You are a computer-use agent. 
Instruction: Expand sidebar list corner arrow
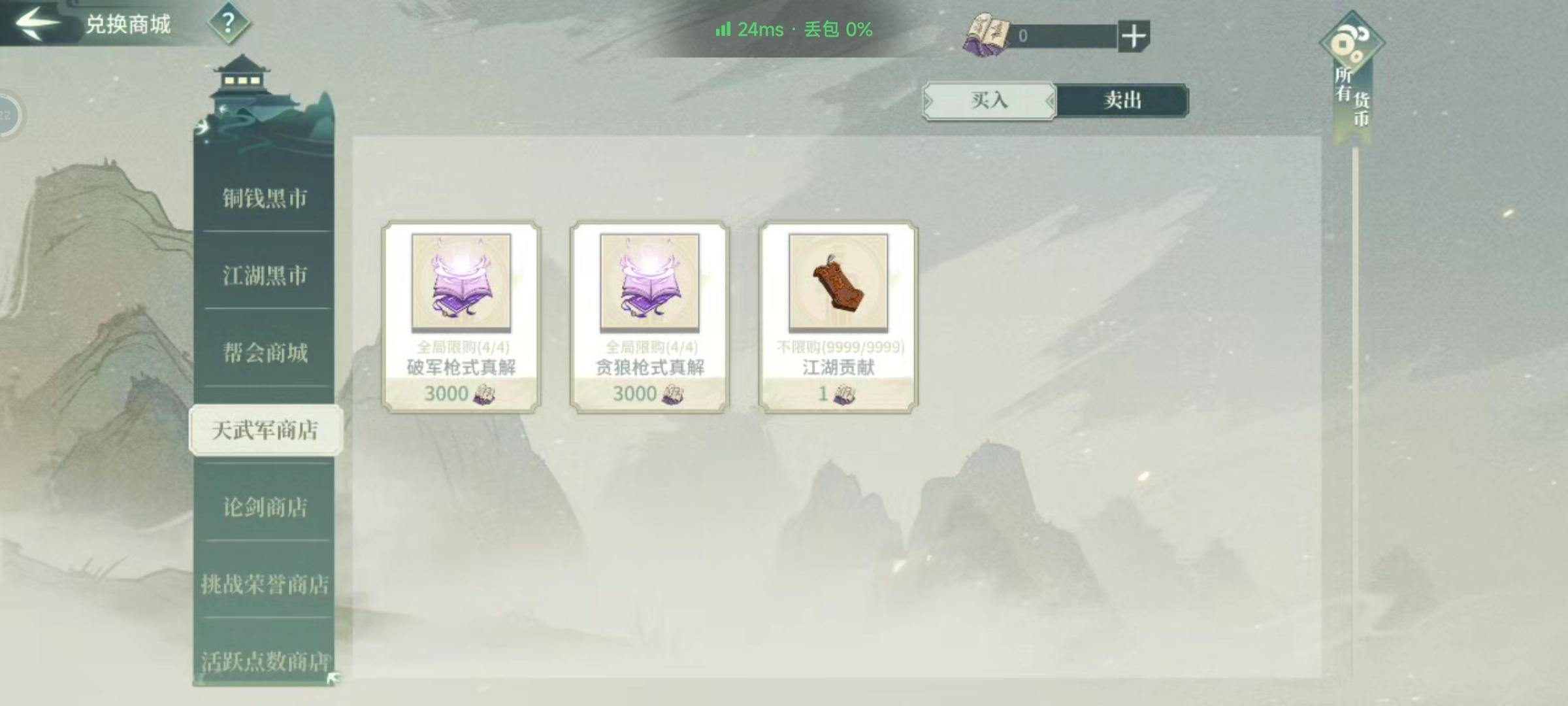333,679
